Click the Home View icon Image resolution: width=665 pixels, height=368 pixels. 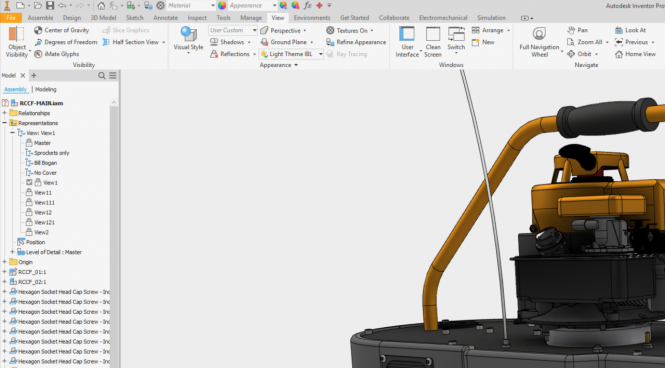click(619, 54)
